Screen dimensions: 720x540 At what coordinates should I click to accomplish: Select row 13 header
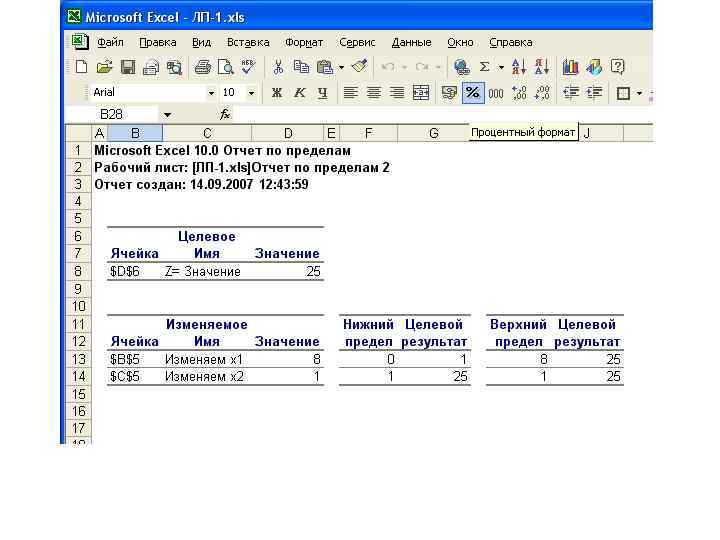pyautogui.click(x=78, y=359)
